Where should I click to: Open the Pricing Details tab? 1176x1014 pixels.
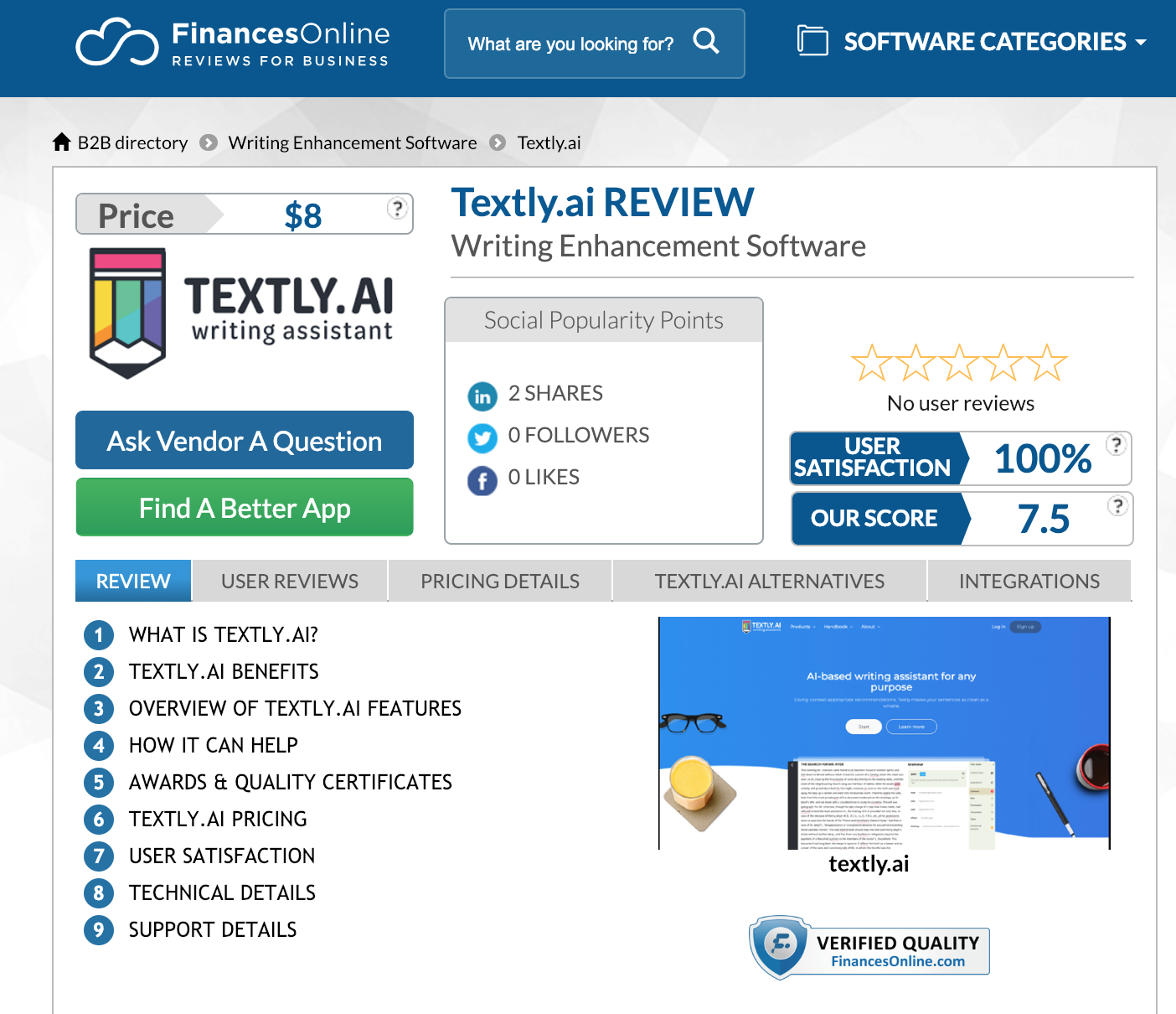click(x=500, y=581)
